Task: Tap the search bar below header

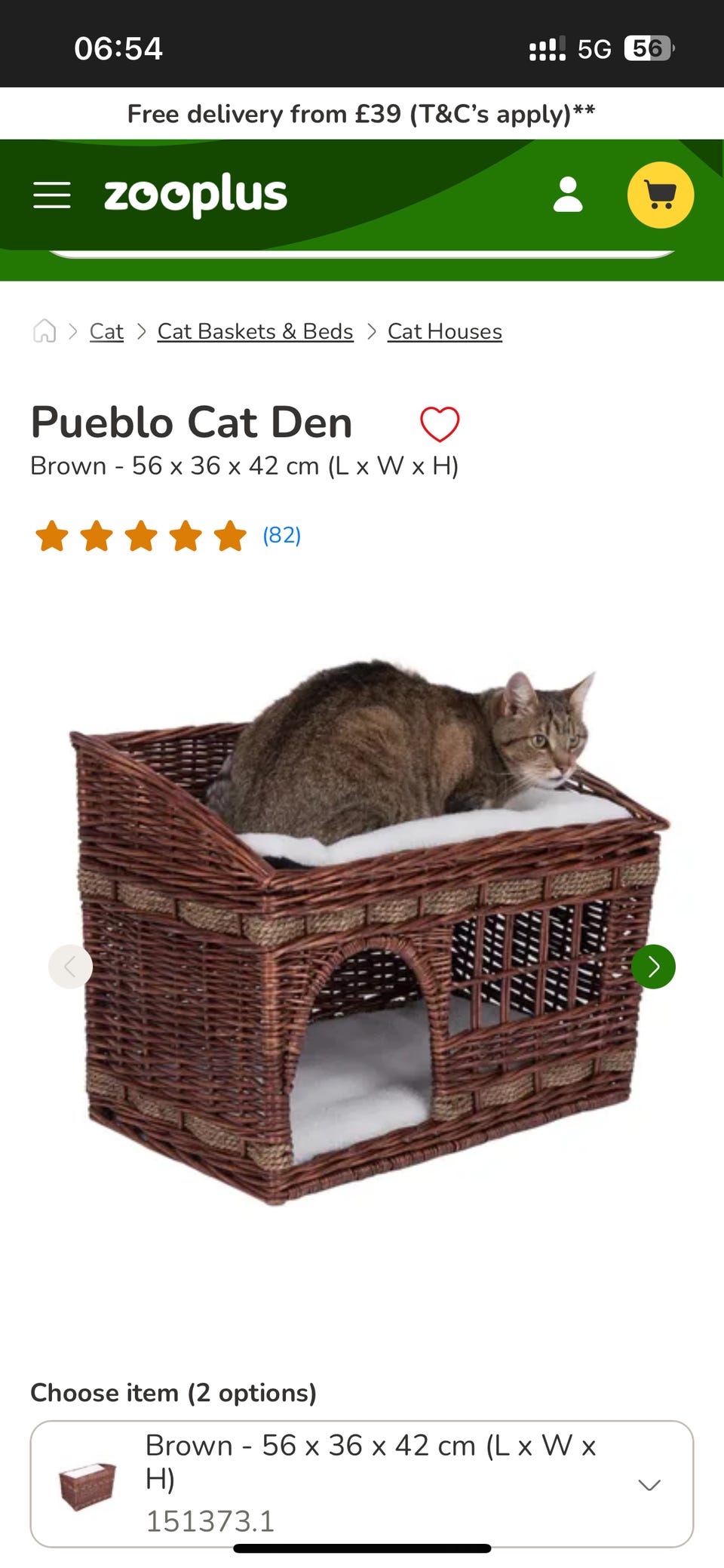Action: [362, 254]
